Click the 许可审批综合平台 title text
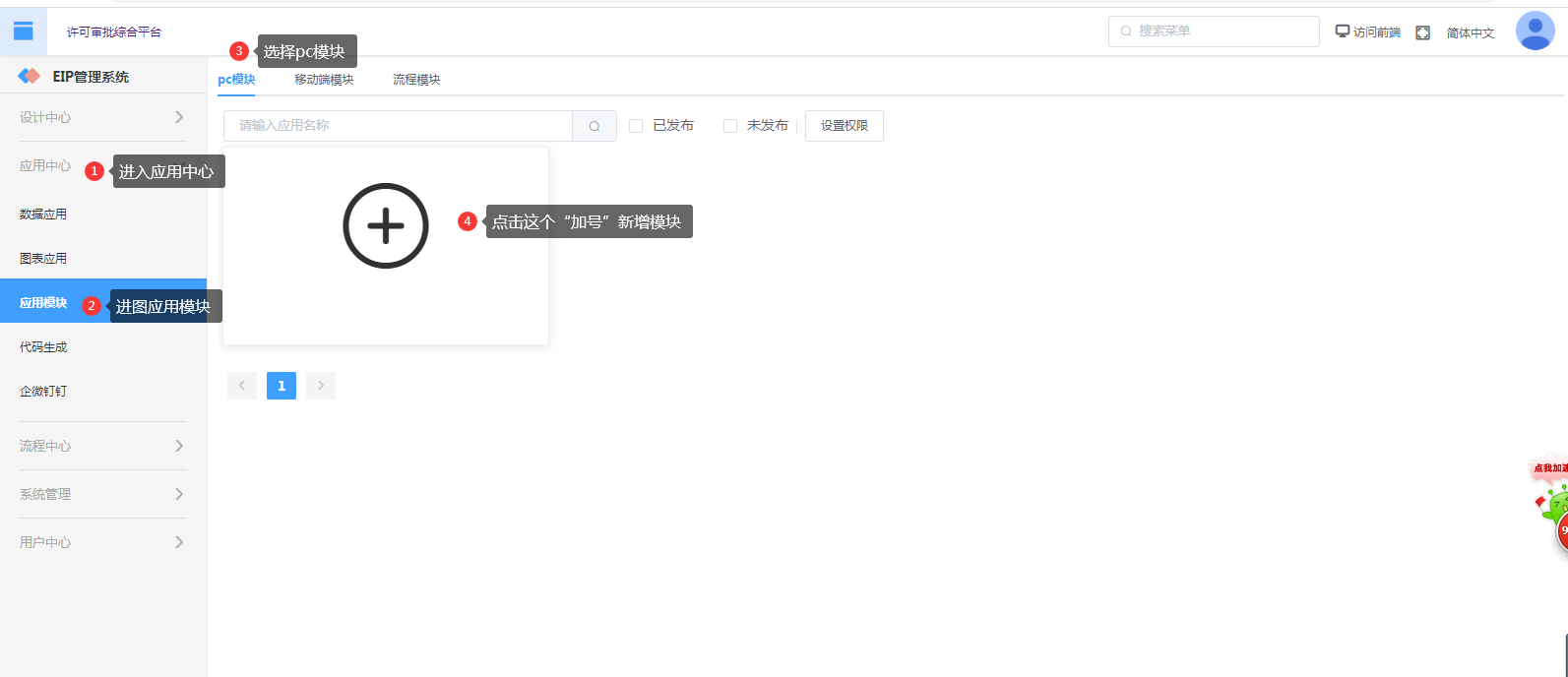 click(x=114, y=32)
